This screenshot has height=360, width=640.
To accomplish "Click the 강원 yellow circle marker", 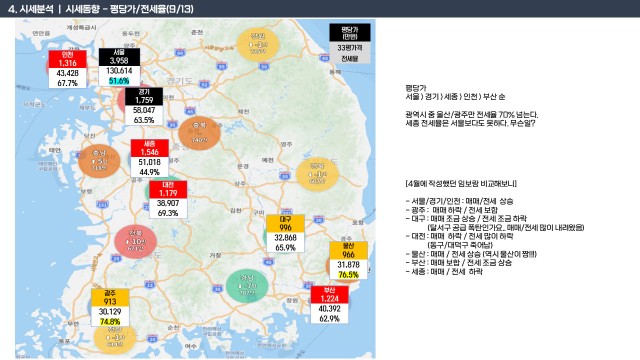I will point(258,44).
